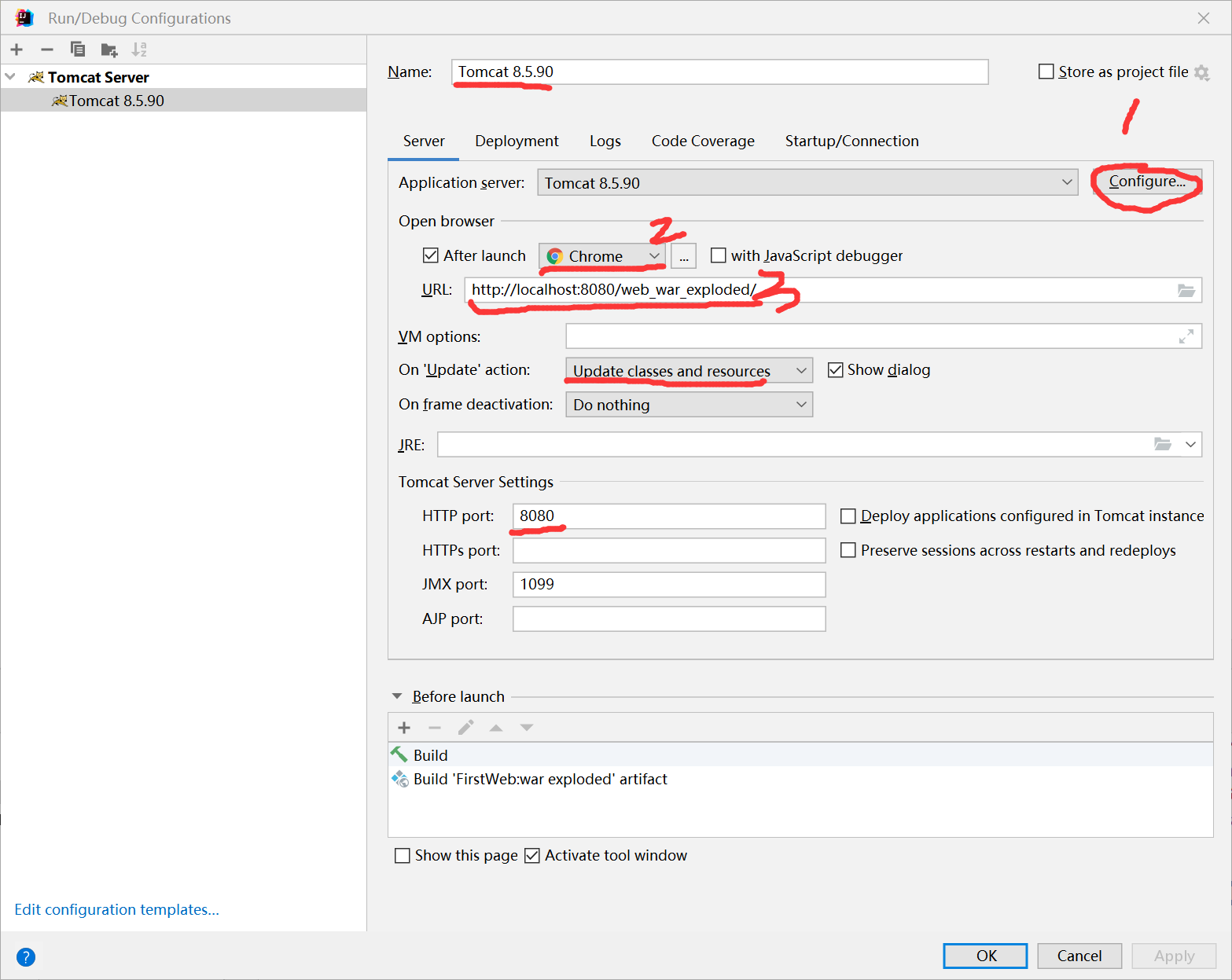The height and width of the screenshot is (980, 1232).
Task: Open Chrome browser dropdown
Action: click(x=602, y=256)
